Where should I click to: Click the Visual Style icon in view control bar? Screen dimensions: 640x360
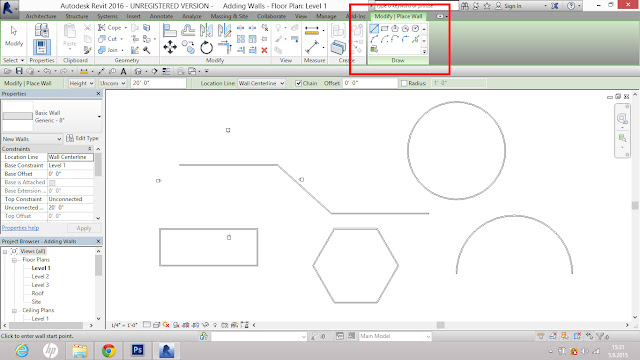[156, 325]
